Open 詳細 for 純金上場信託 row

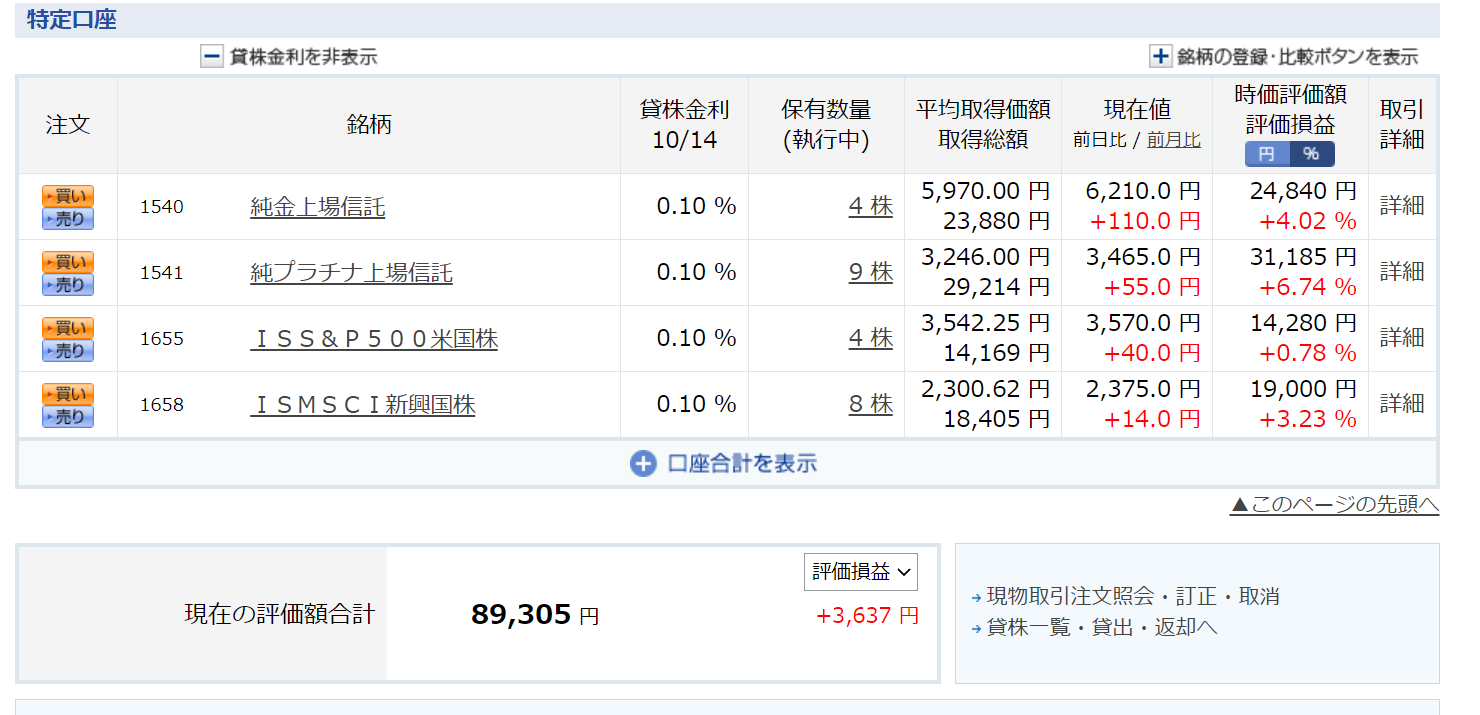point(1402,206)
